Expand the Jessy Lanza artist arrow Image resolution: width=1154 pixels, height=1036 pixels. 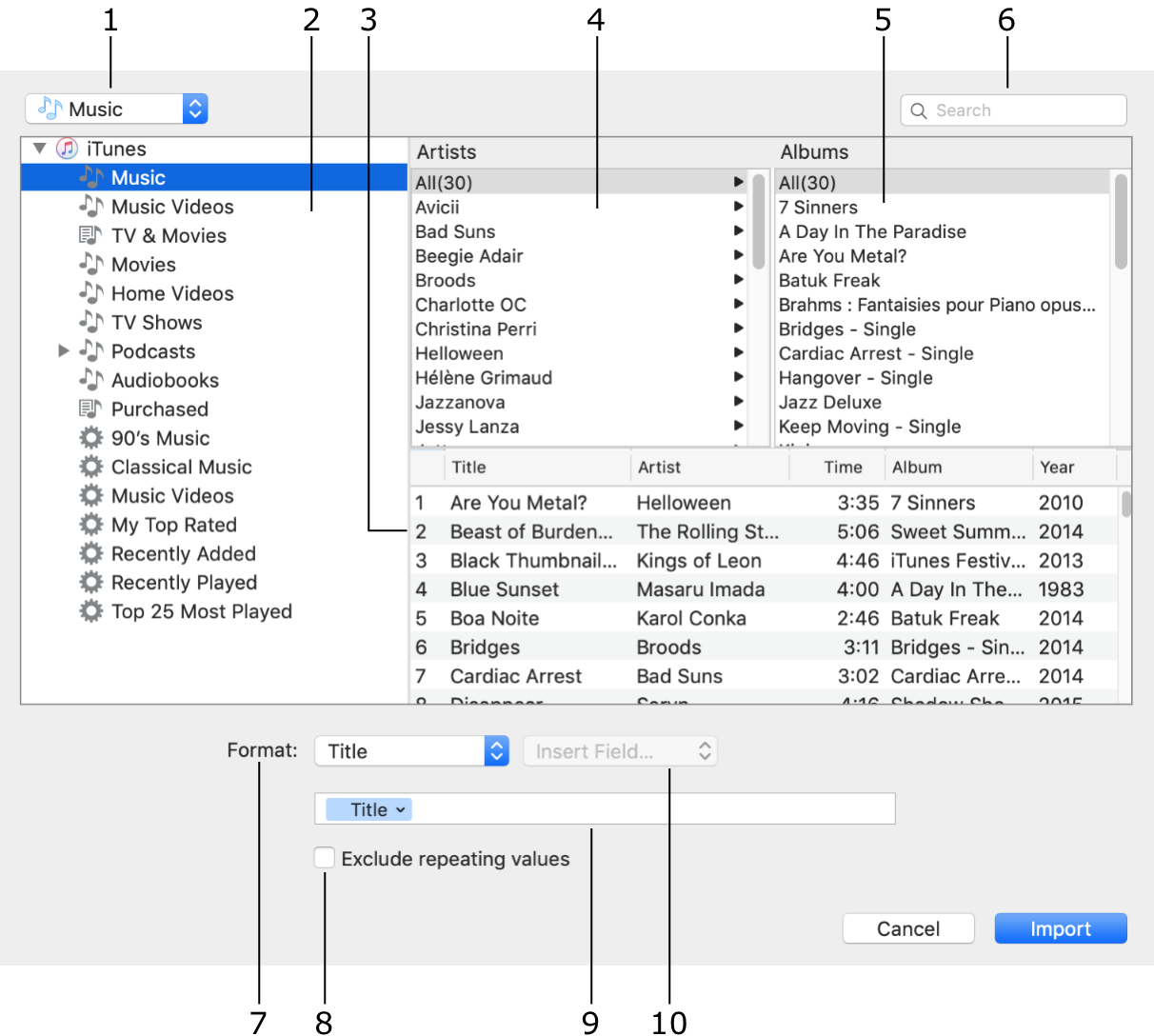click(739, 426)
